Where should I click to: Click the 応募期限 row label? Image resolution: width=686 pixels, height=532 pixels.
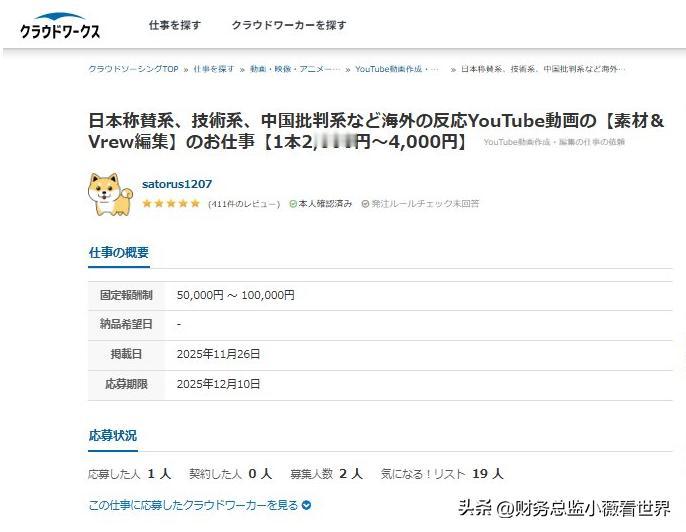tap(126, 384)
